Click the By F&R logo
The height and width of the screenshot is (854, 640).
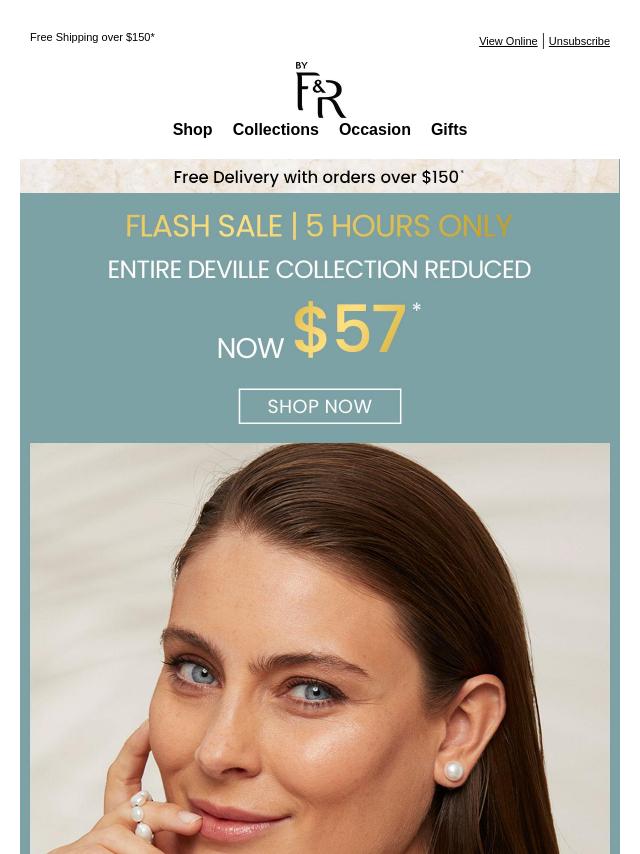click(x=320, y=89)
